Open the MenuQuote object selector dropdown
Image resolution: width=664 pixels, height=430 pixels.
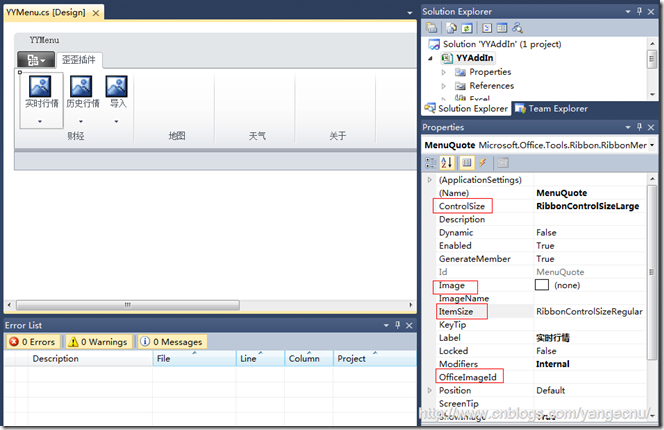coord(652,145)
